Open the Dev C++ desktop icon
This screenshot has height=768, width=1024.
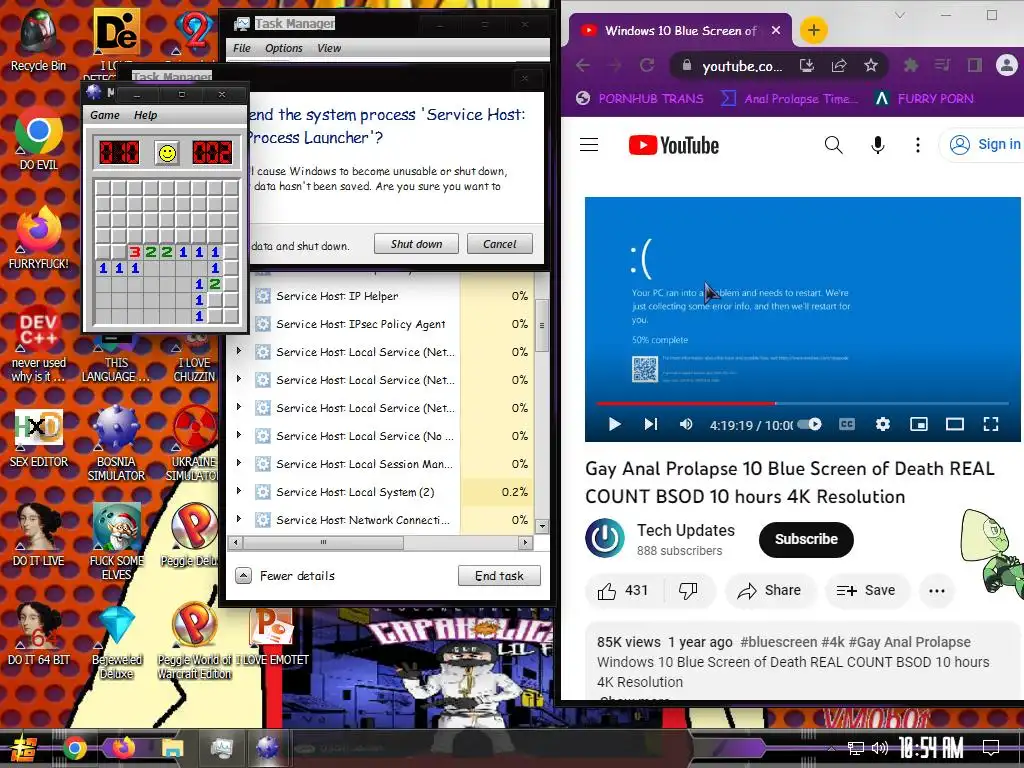pos(39,343)
